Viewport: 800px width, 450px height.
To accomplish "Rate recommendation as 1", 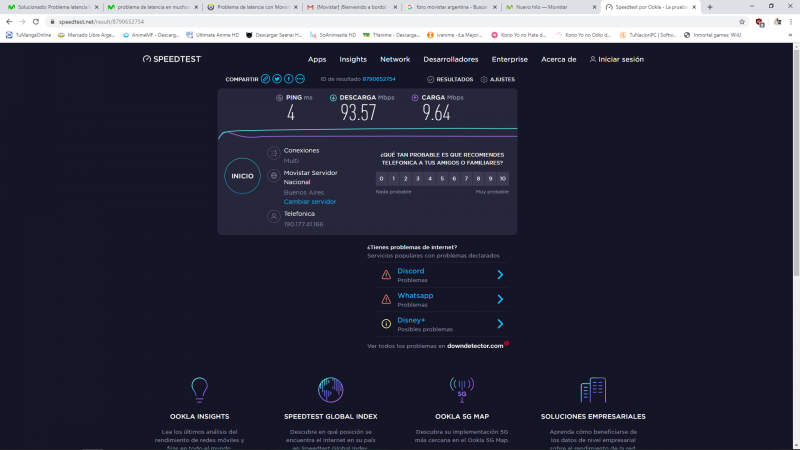I will click(393, 179).
